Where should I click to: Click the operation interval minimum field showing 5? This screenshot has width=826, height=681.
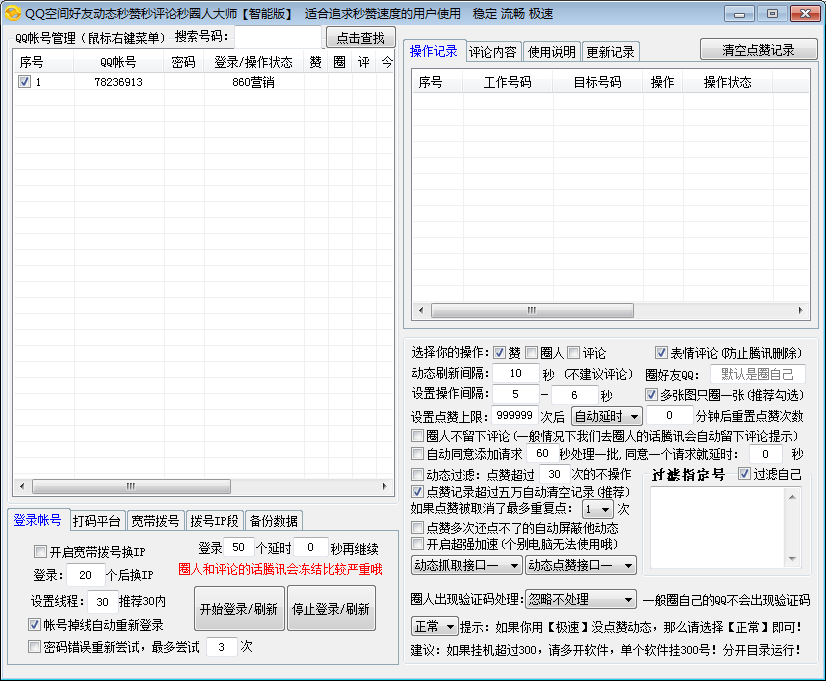[516, 394]
